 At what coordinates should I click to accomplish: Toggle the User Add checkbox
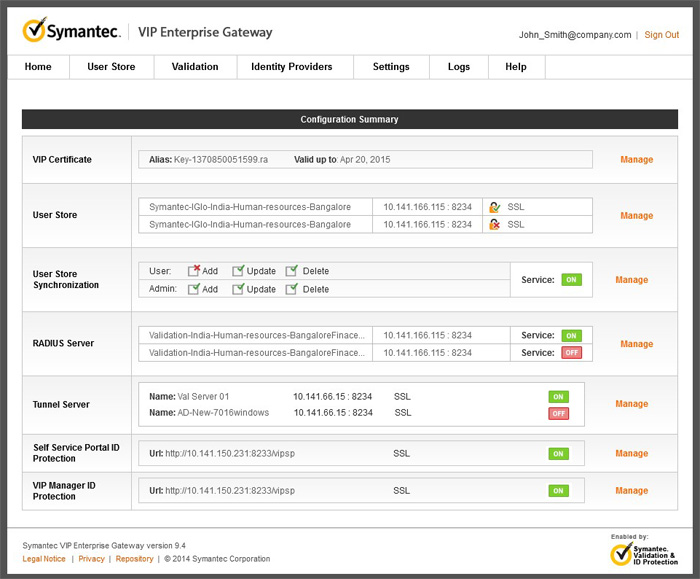point(194,271)
